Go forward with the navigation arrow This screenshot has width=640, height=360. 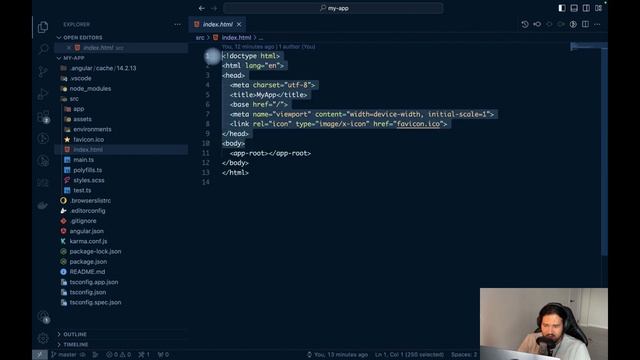pyautogui.click(x=214, y=8)
